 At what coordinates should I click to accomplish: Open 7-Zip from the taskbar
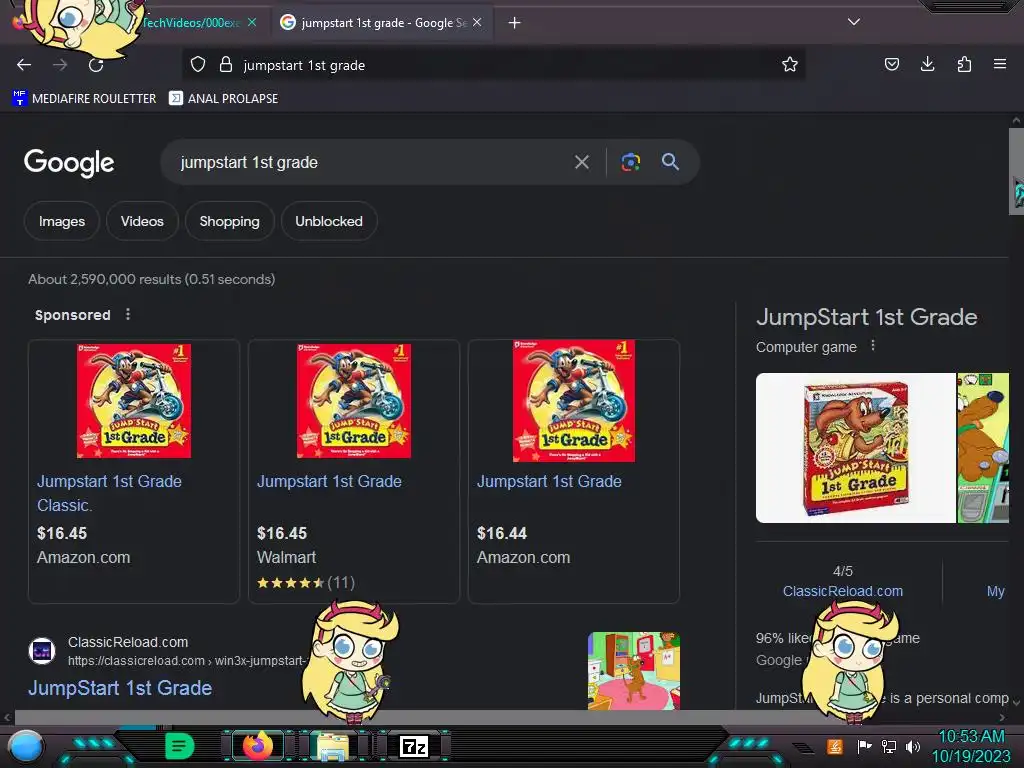pos(414,746)
